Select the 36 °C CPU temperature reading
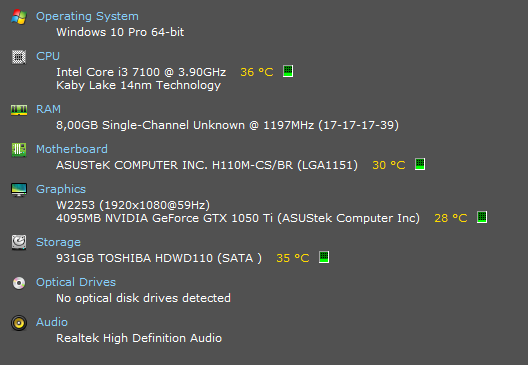Image resolution: width=528 pixels, height=365 pixels. pos(257,72)
